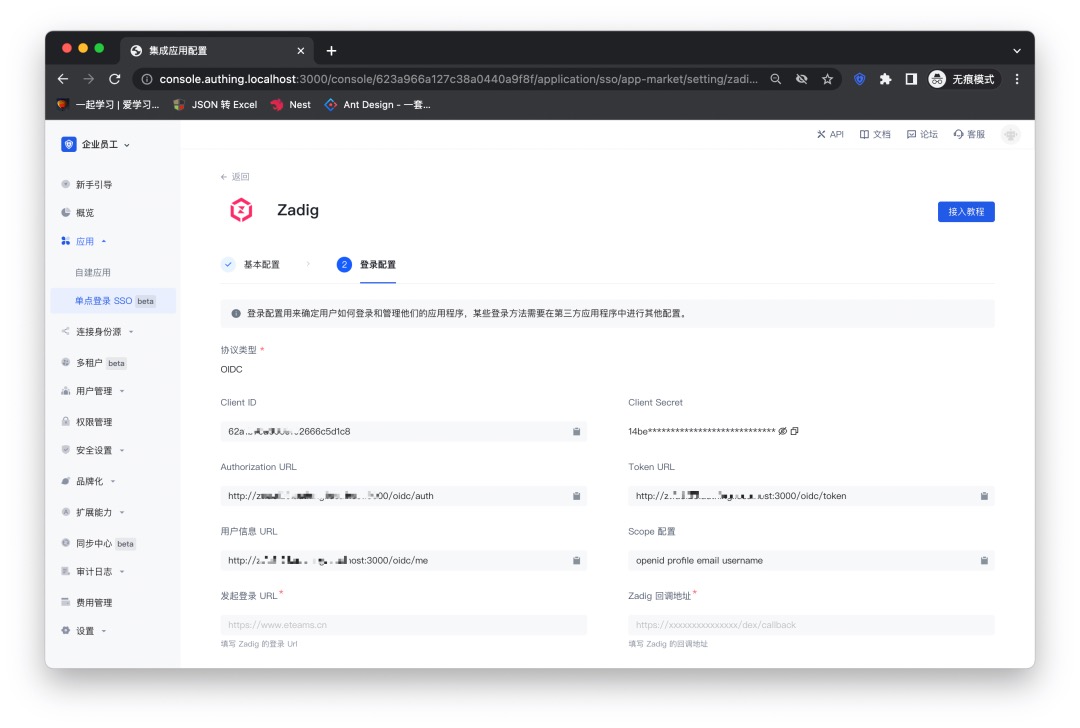Expand 用户管理 sidebar section
Screen dimensions: 1080x728
94,391
